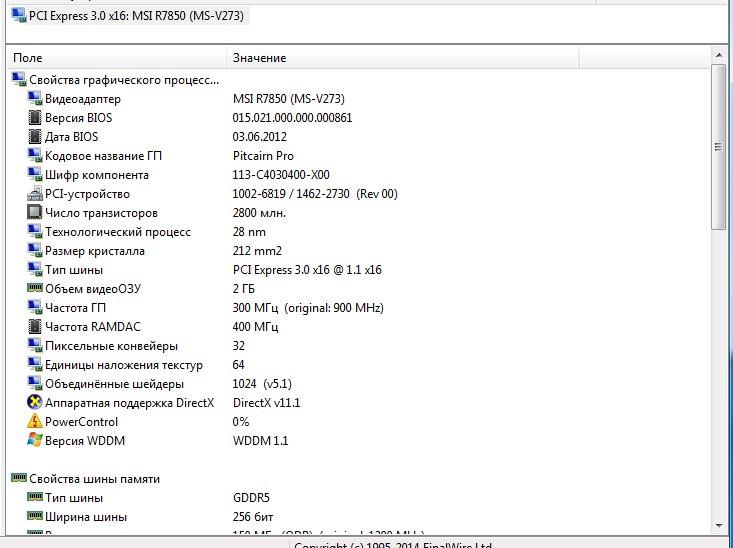The width and height of the screenshot is (733, 548).
Task: Select RAMDAC clock value '400 МГц'
Action: coord(255,327)
